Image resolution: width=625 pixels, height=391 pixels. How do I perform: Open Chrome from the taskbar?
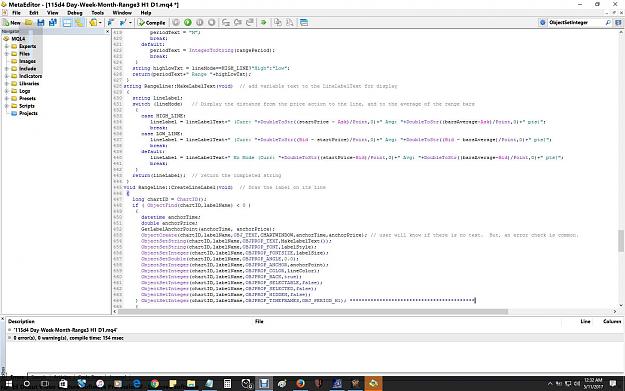tap(154, 384)
